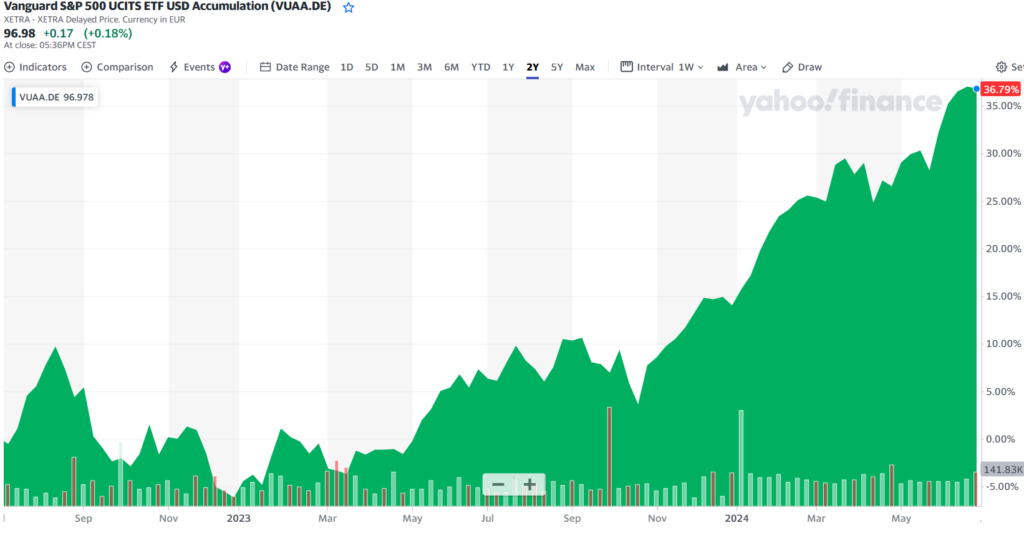Select the Draw pencil tool
1024x533 pixels.
click(x=788, y=67)
